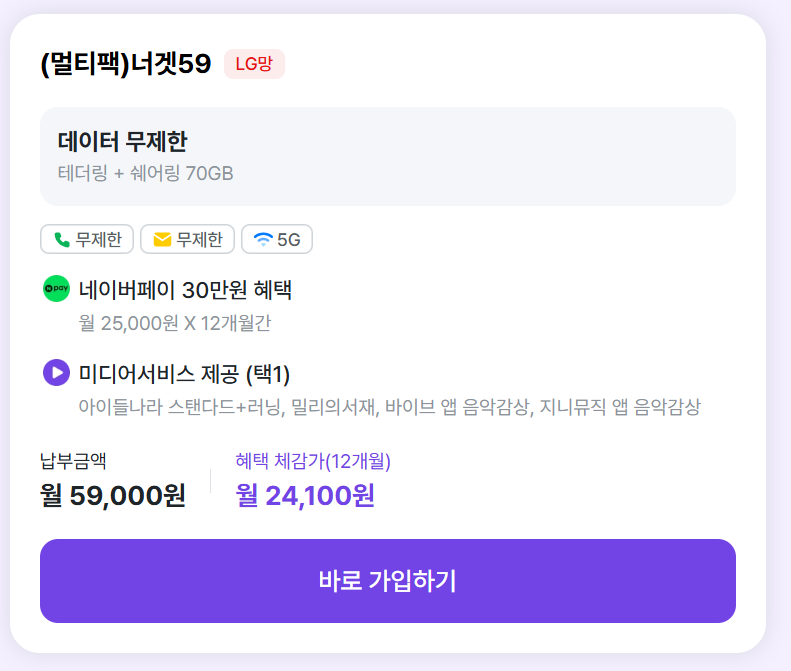Click the 혜택 체감가(12개월) label
Screen dimensions: 791x671
coord(313,461)
